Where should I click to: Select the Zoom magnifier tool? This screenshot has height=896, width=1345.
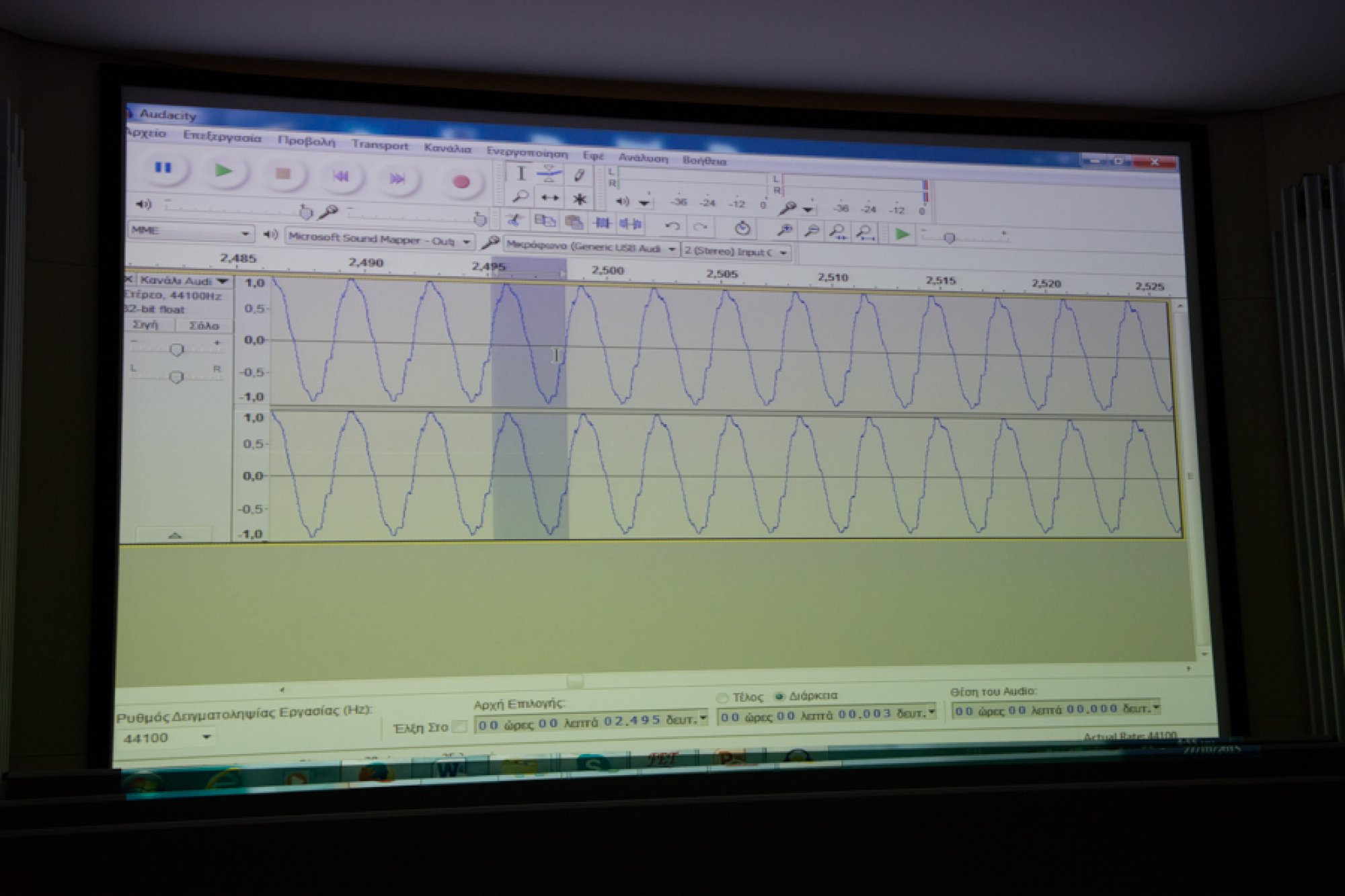[520, 196]
